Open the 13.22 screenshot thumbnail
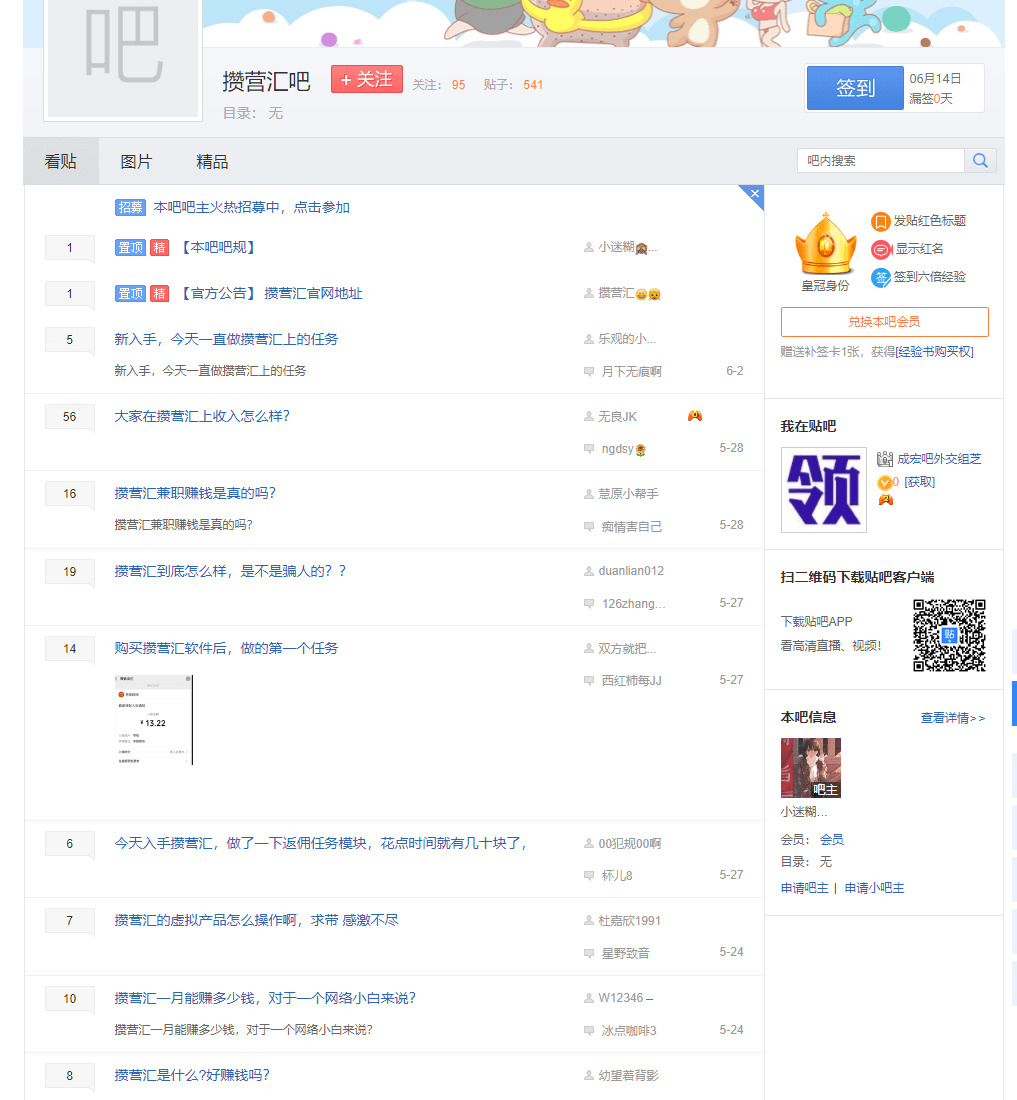The height and width of the screenshot is (1100, 1017). [154, 720]
